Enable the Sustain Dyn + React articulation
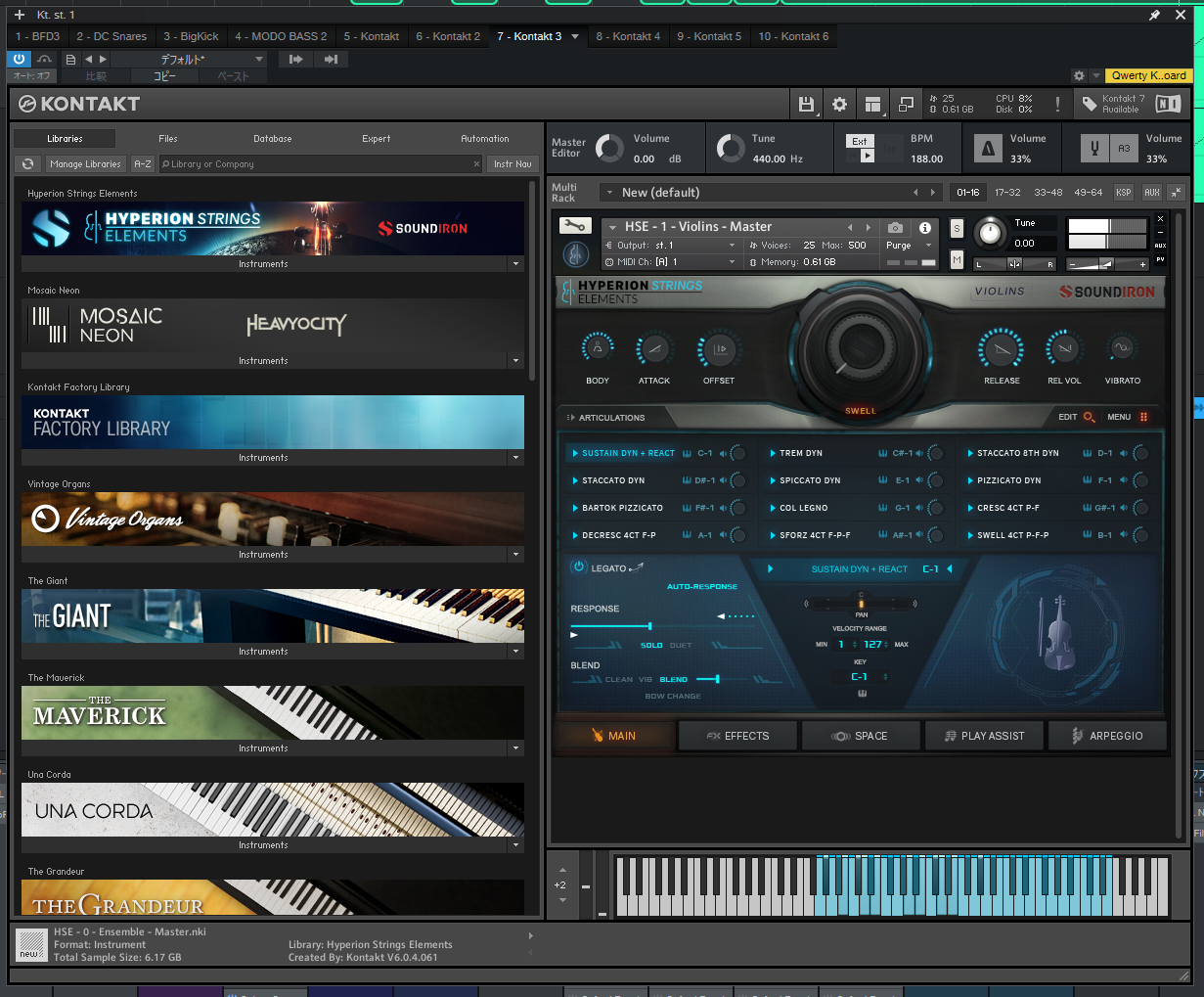 point(628,453)
